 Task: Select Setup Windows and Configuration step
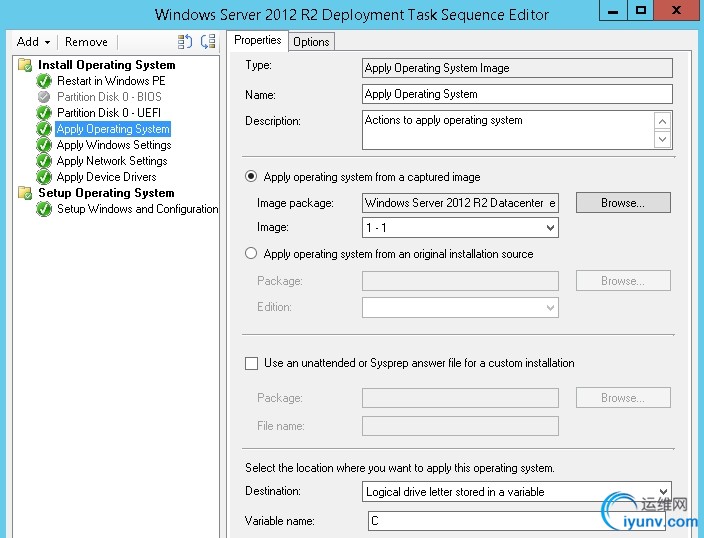tap(137, 209)
